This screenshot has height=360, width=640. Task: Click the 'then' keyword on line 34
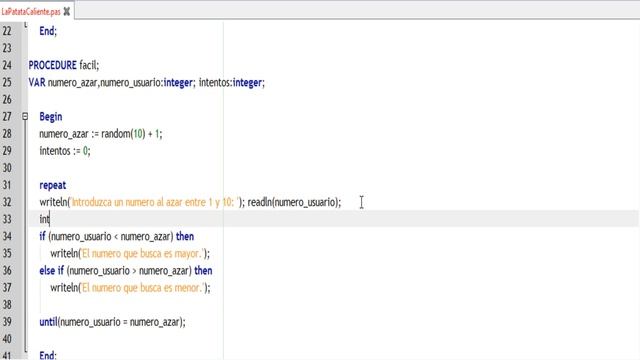[185, 237]
